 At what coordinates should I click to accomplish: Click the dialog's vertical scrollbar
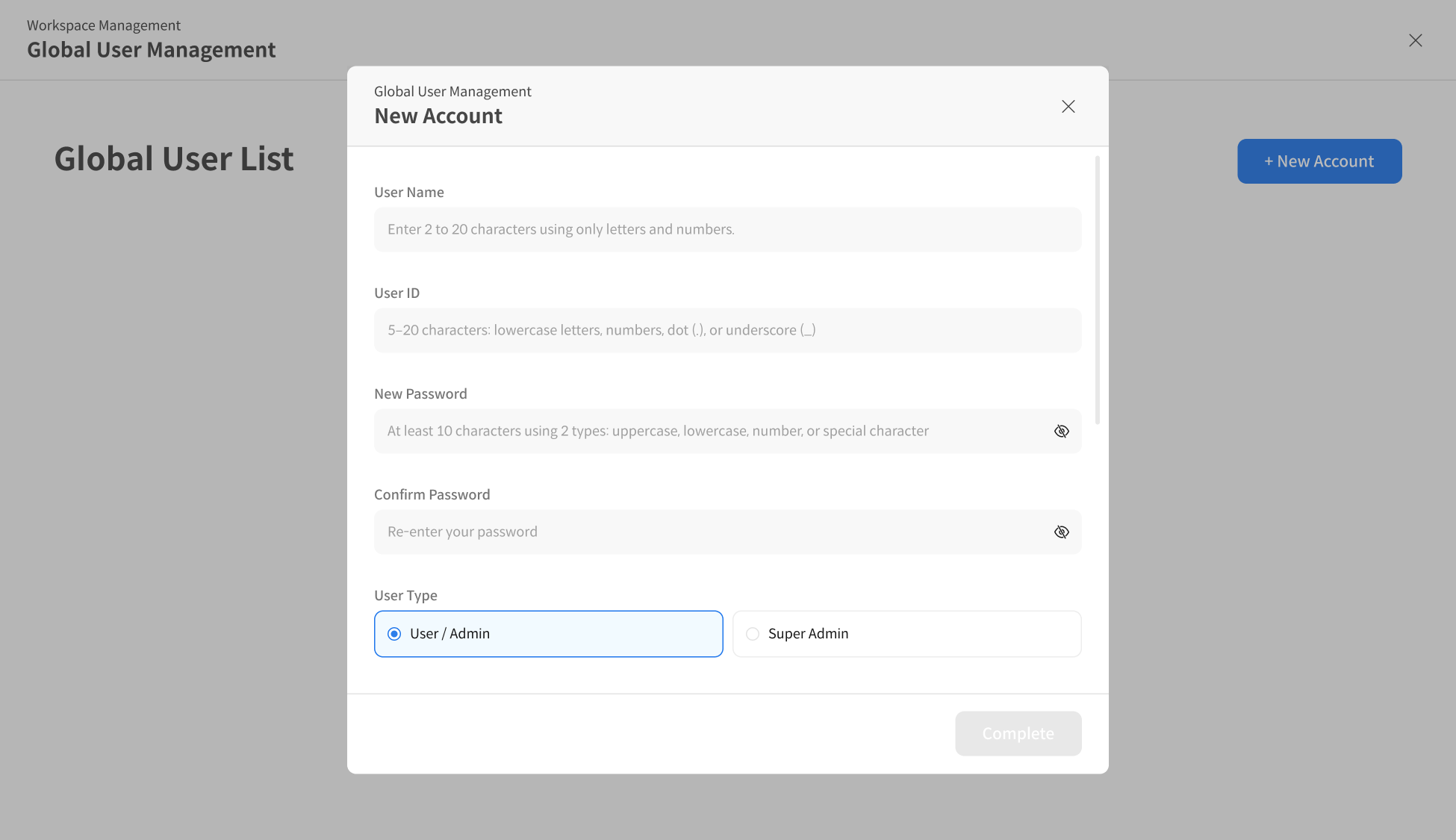[1097, 290]
